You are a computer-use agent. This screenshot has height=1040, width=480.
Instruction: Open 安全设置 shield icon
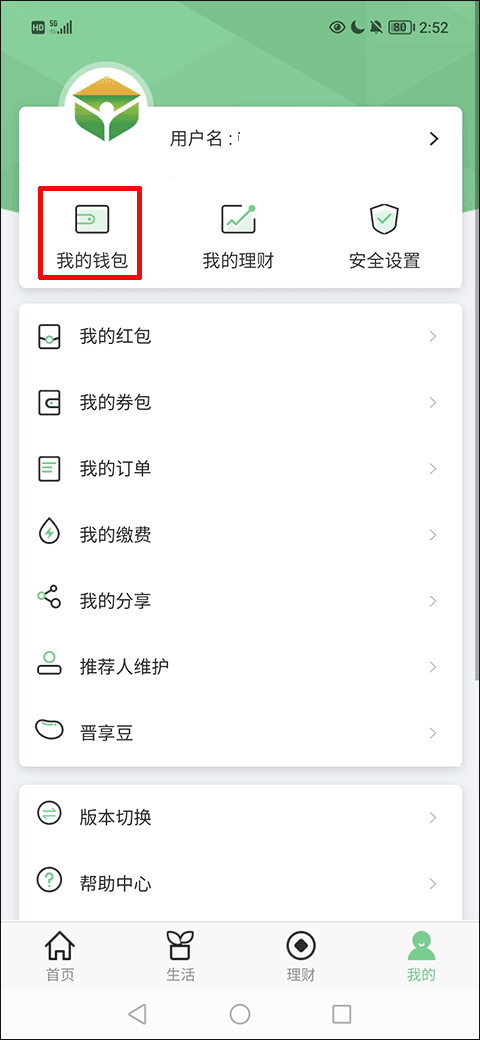coord(384,220)
